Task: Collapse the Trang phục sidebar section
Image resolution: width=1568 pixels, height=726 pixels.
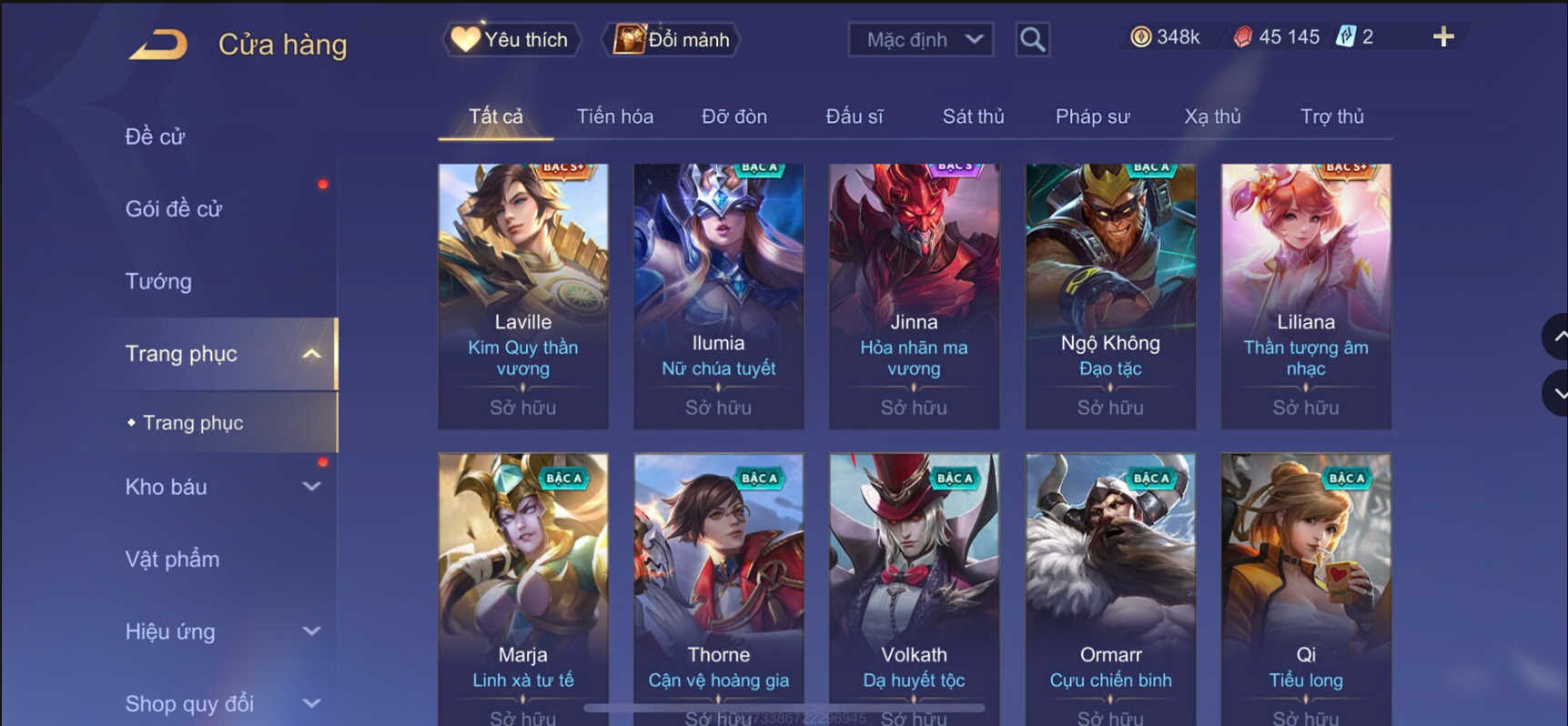Action: 311,354
